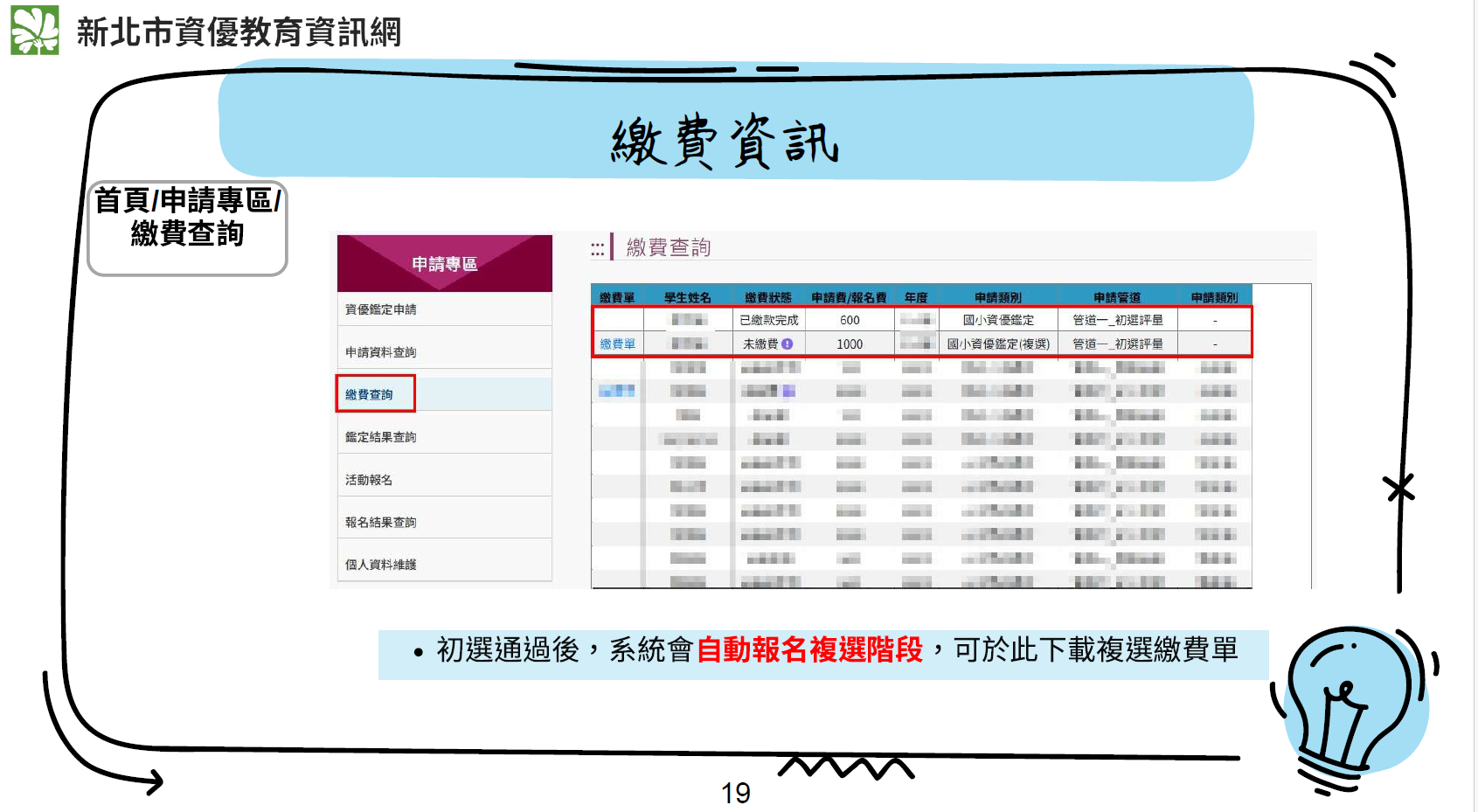
Task: Click the 繳費狀態 column header
Action: (767, 298)
